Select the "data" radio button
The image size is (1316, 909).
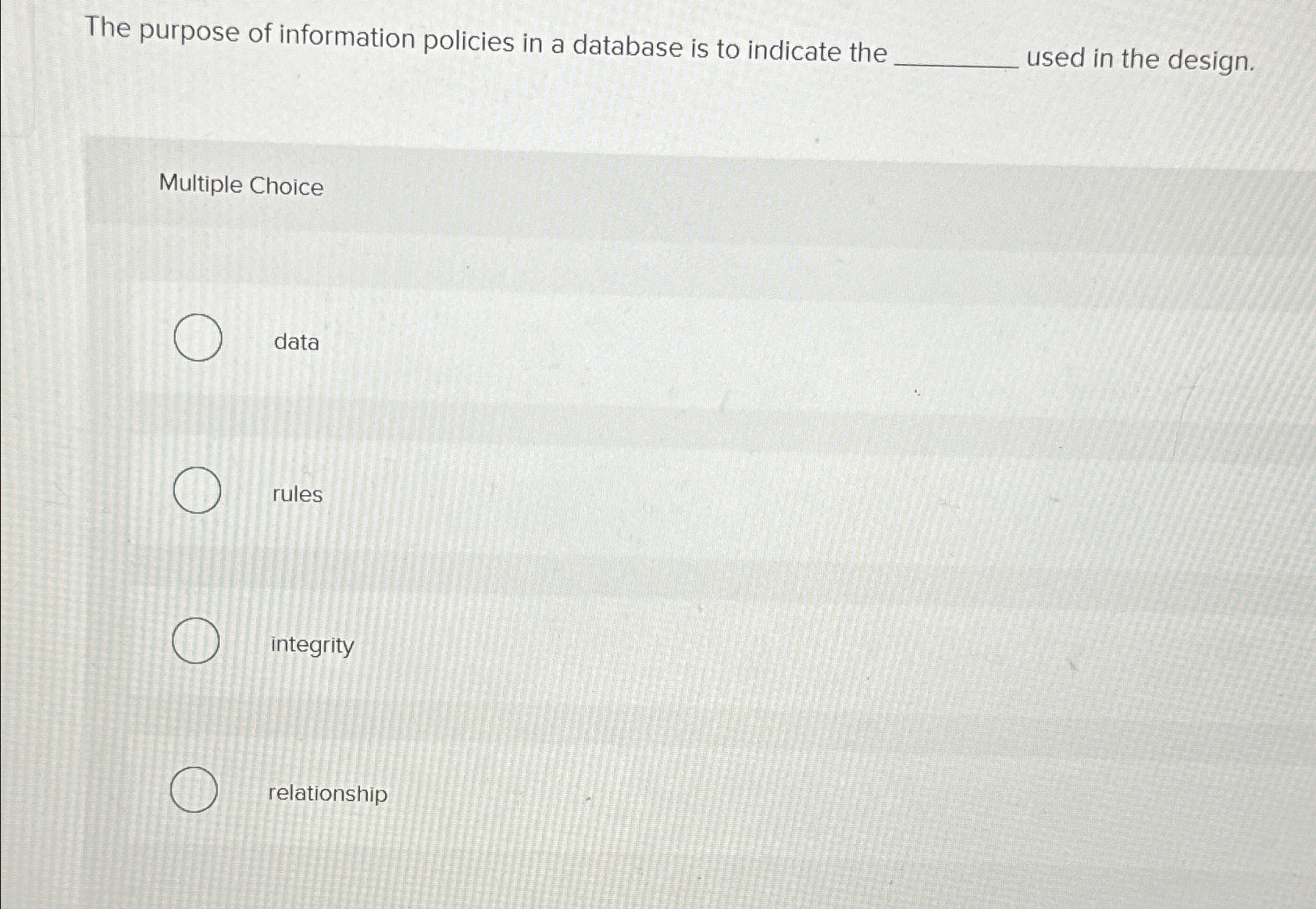(198, 337)
